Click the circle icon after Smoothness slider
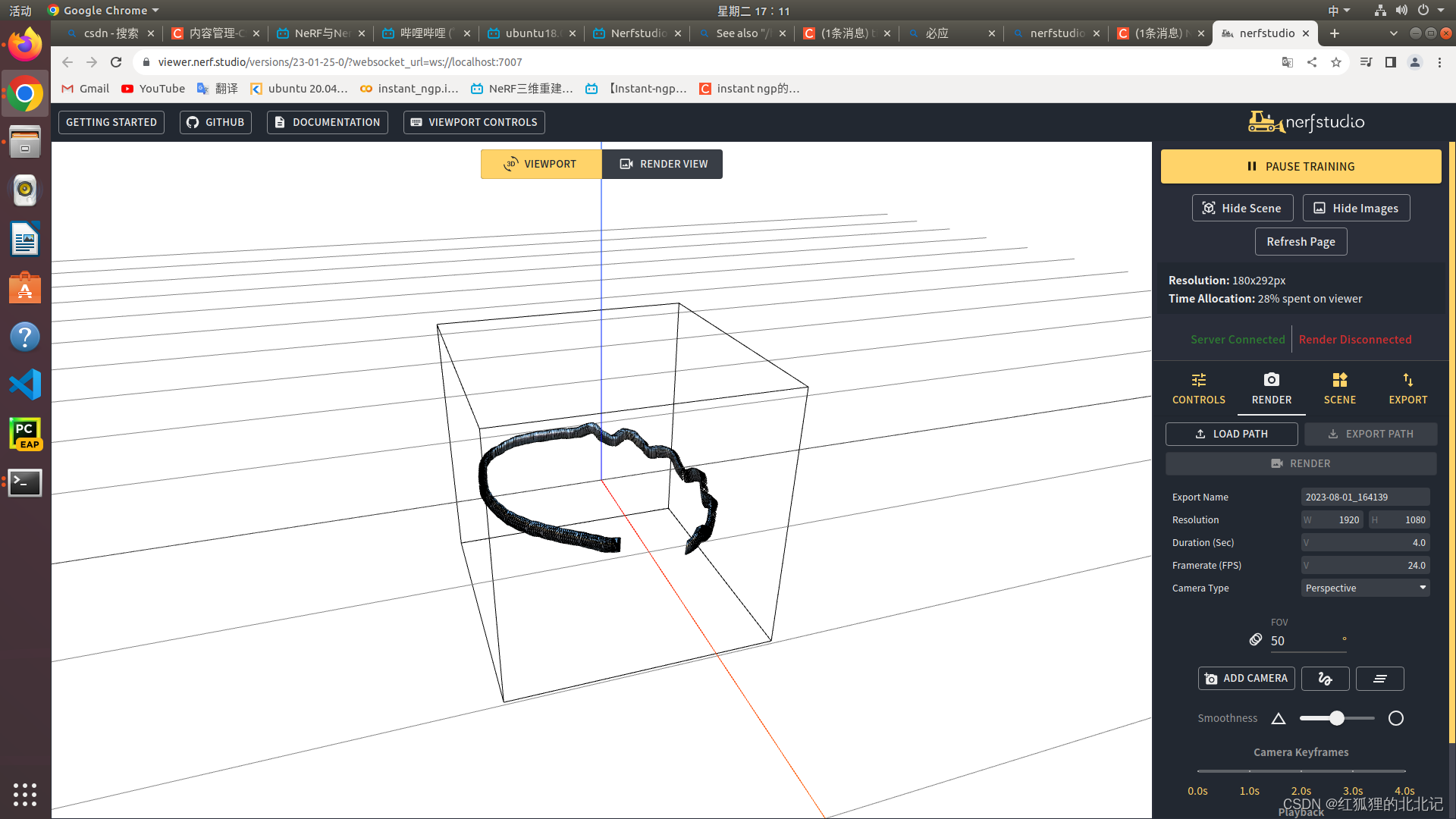Image resolution: width=1456 pixels, height=819 pixels. pos(1395,718)
